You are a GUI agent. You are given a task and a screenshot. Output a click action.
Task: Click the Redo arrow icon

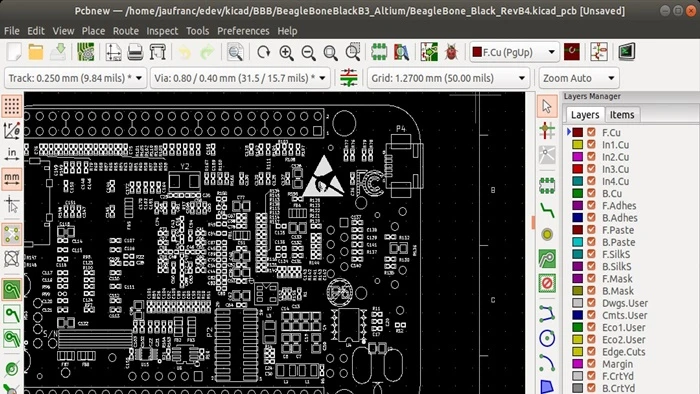pyautogui.click(x=207, y=53)
